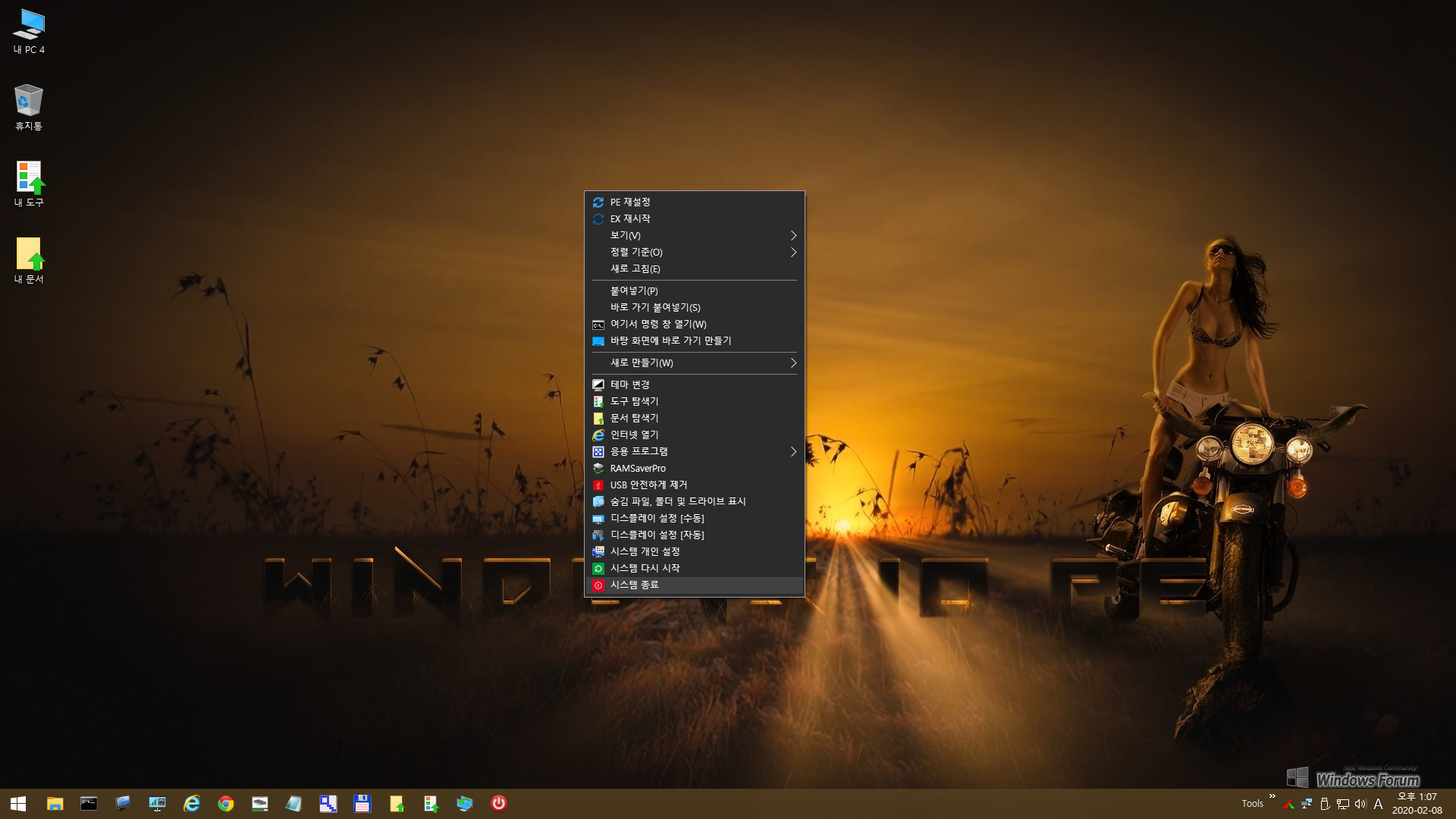Open the blue checkered grid taskbar icon

tap(328, 803)
